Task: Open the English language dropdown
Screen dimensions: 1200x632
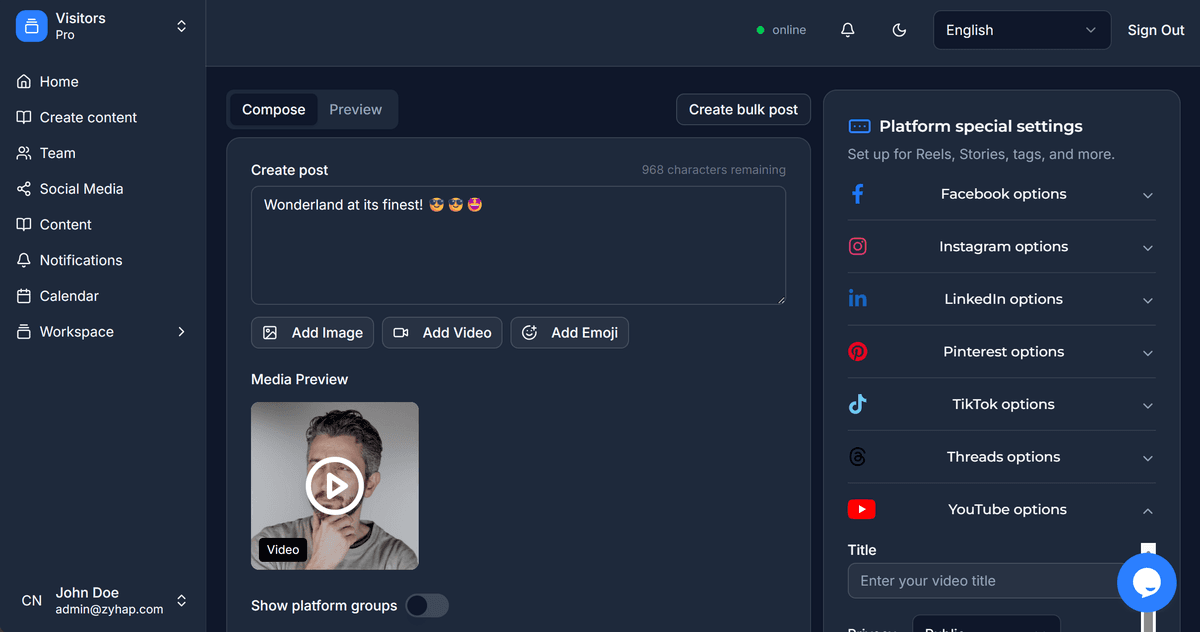Action: pos(1022,30)
